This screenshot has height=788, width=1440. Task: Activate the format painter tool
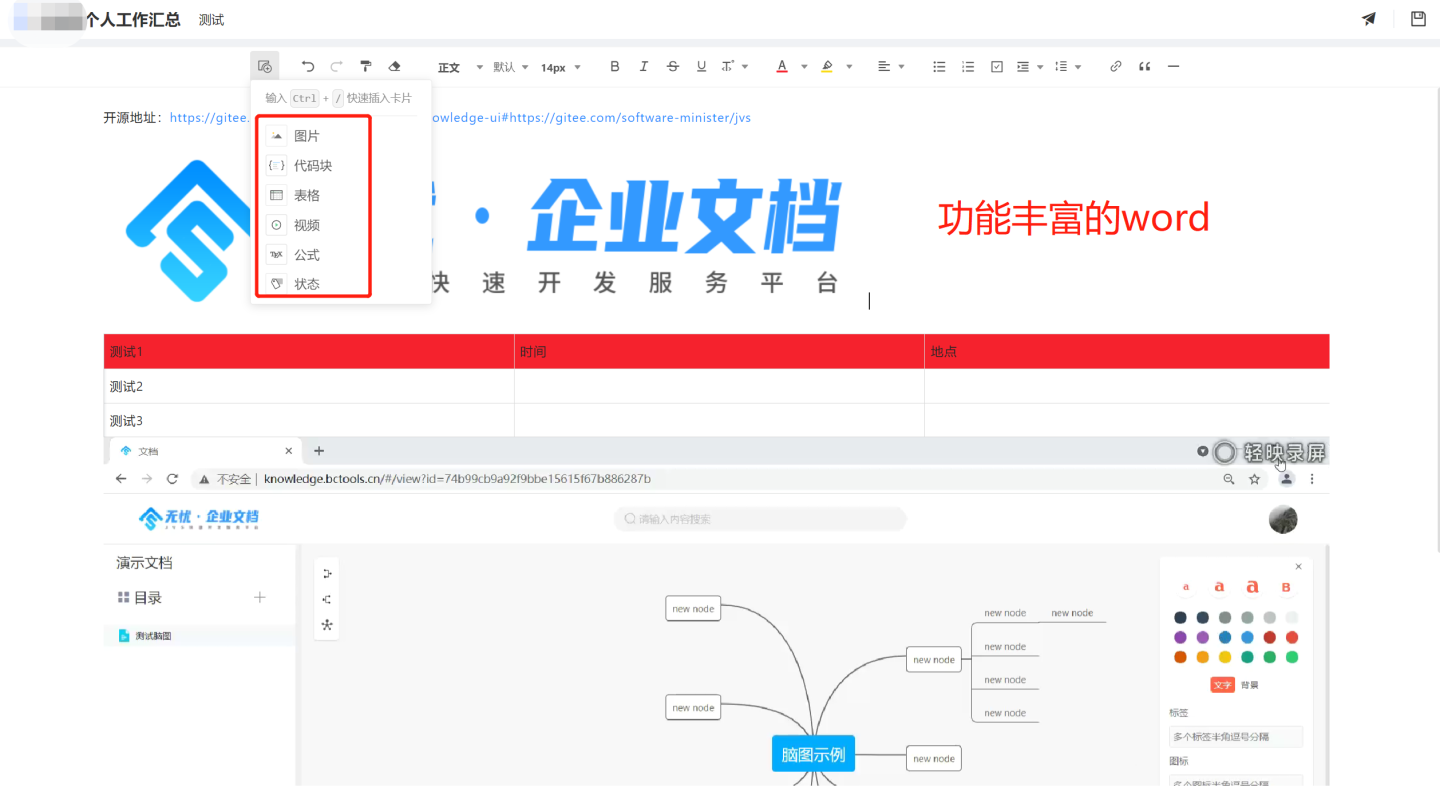[366, 67]
